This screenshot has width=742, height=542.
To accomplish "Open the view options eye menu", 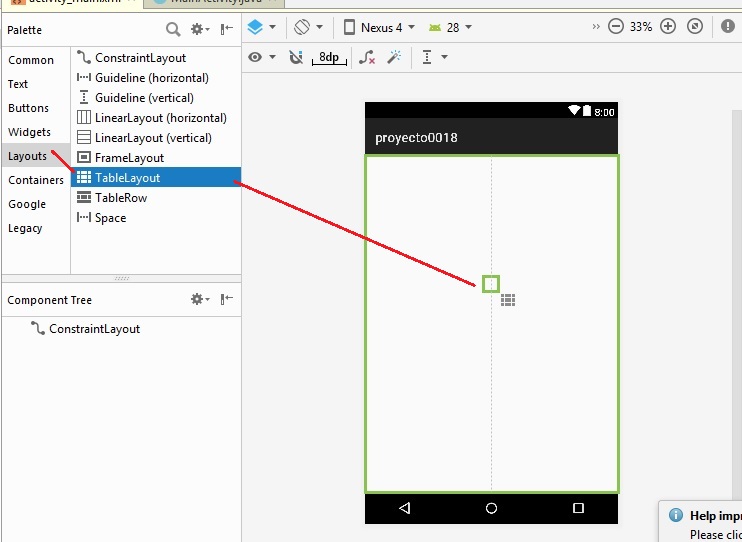I will (261, 58).
